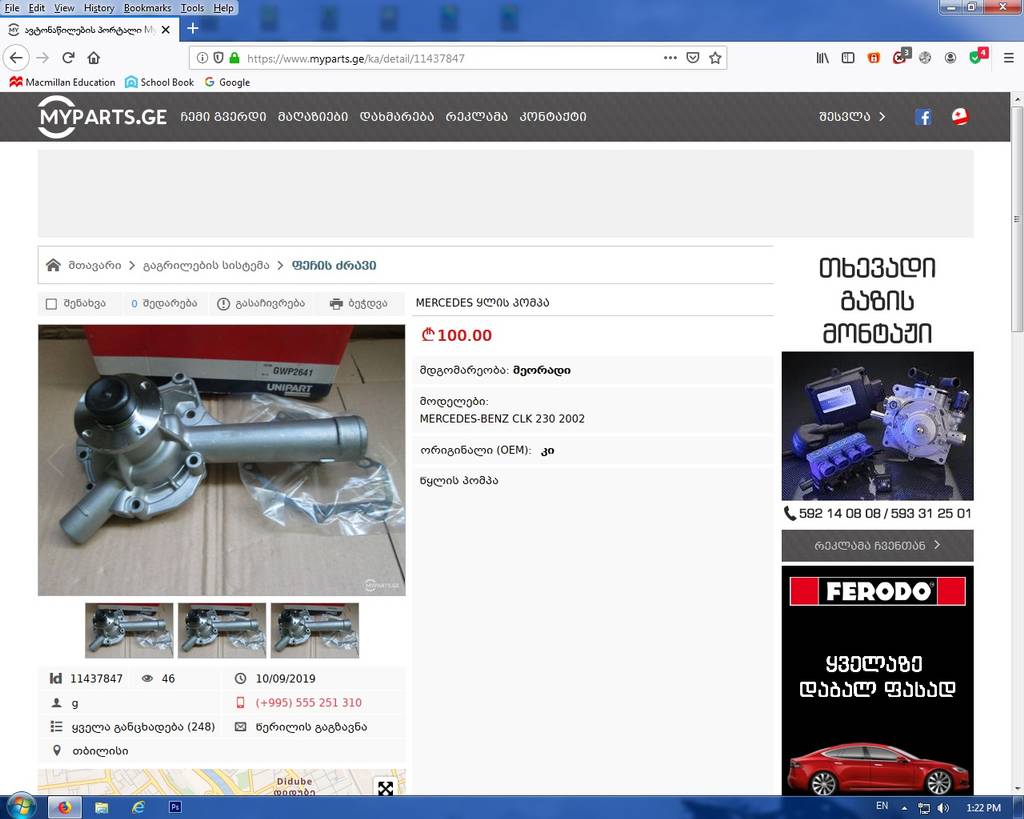The height and width of the screenshot is (819, 1024).
Task: Go to the browser Home page
Action: (94, 58)
